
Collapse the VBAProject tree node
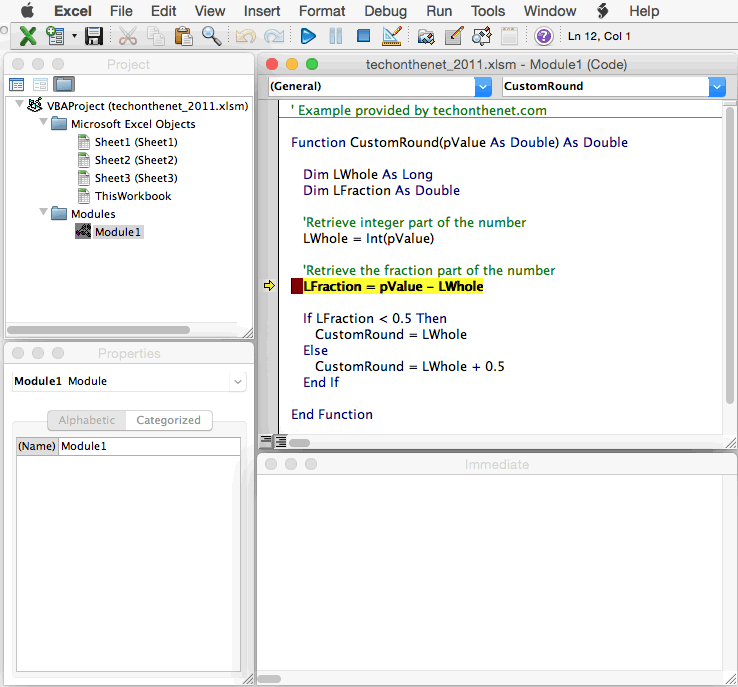pos(19,104)
